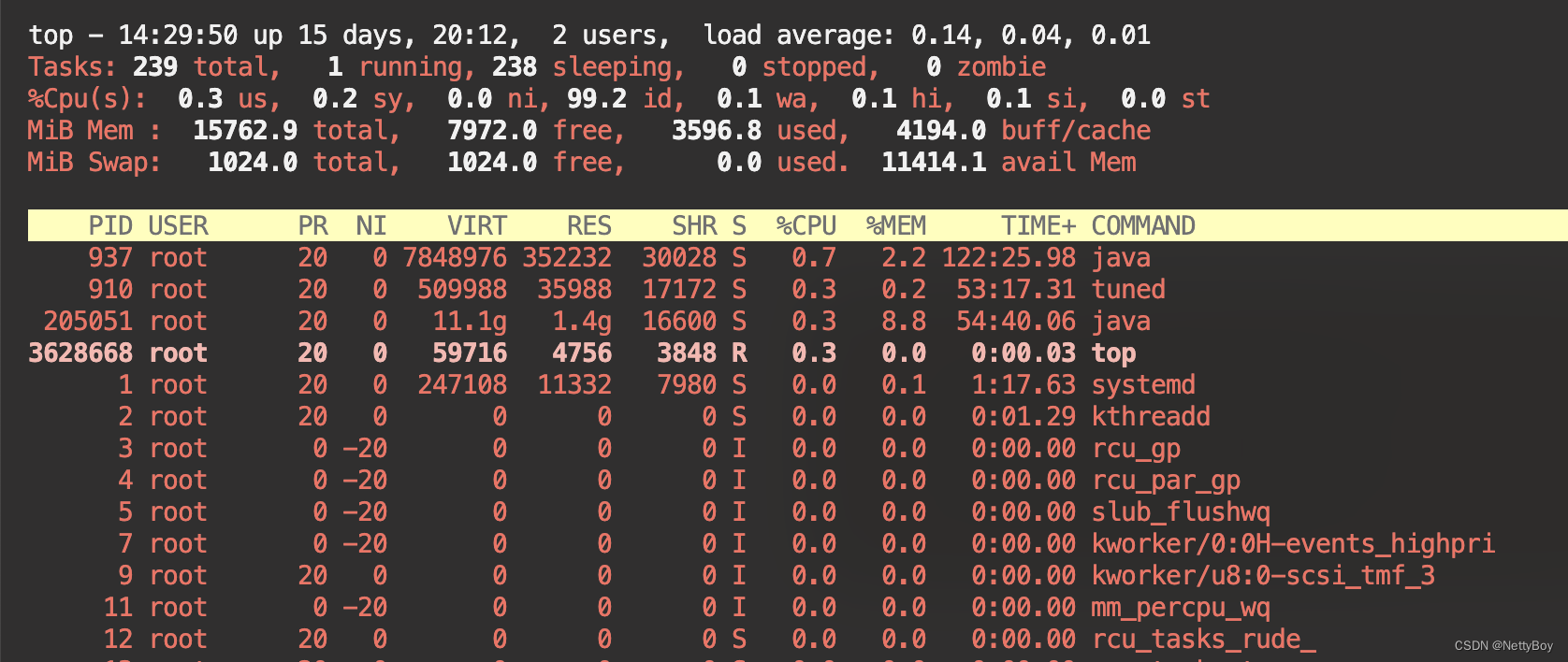Screen dimensions: 1568x662
Task: Click the %MEM value 8.8
Action: 904,322
